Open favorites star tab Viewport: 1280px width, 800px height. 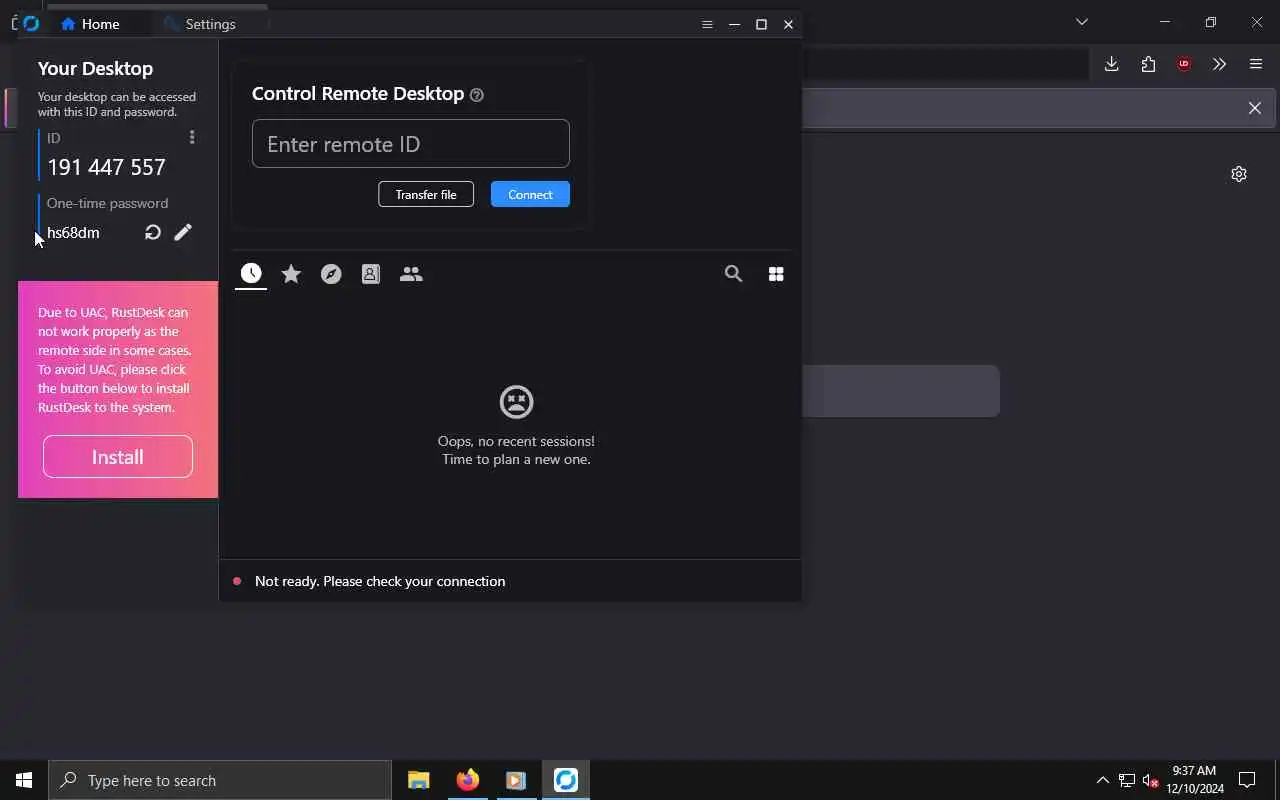[x=291, y=273]
